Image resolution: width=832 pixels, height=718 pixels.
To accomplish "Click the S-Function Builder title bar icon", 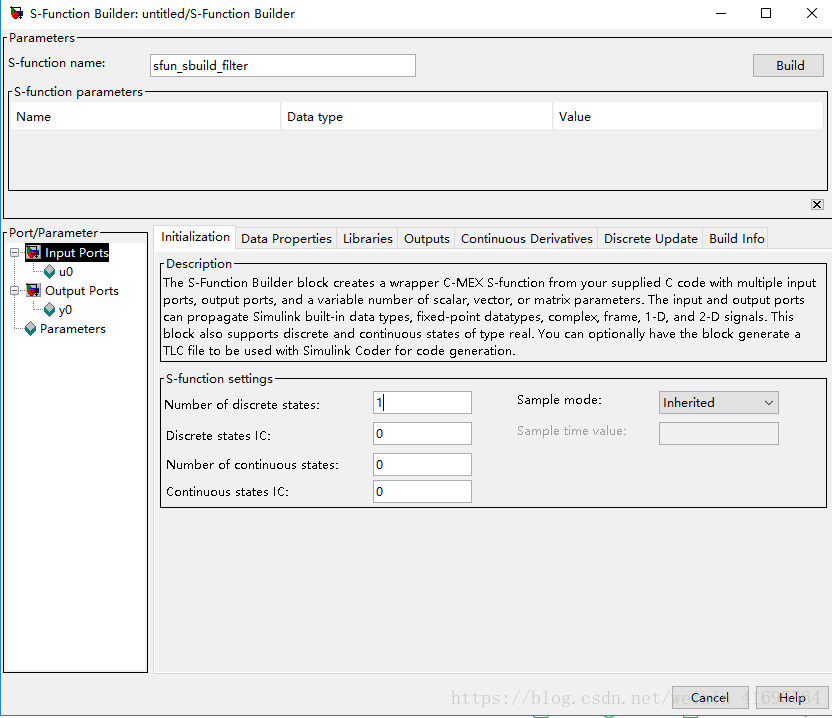I will pos(16,14).
